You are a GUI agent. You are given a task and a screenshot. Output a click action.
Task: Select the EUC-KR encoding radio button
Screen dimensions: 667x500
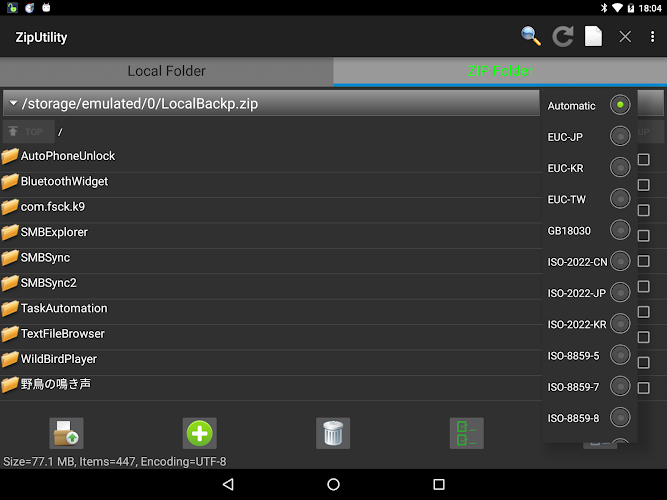[x=620, y=167]
